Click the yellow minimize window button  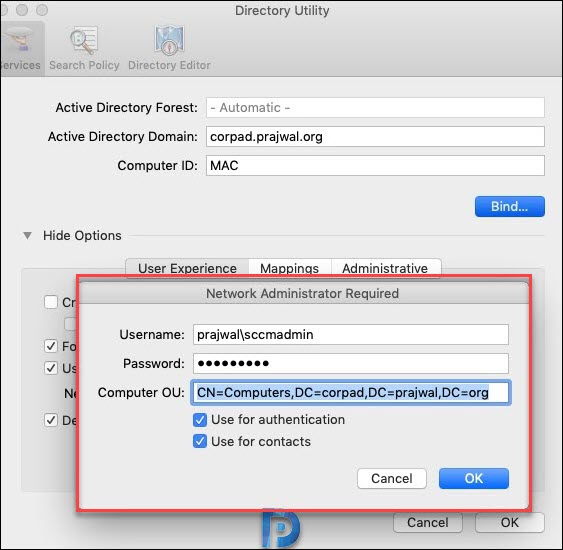tap(22, 10)
